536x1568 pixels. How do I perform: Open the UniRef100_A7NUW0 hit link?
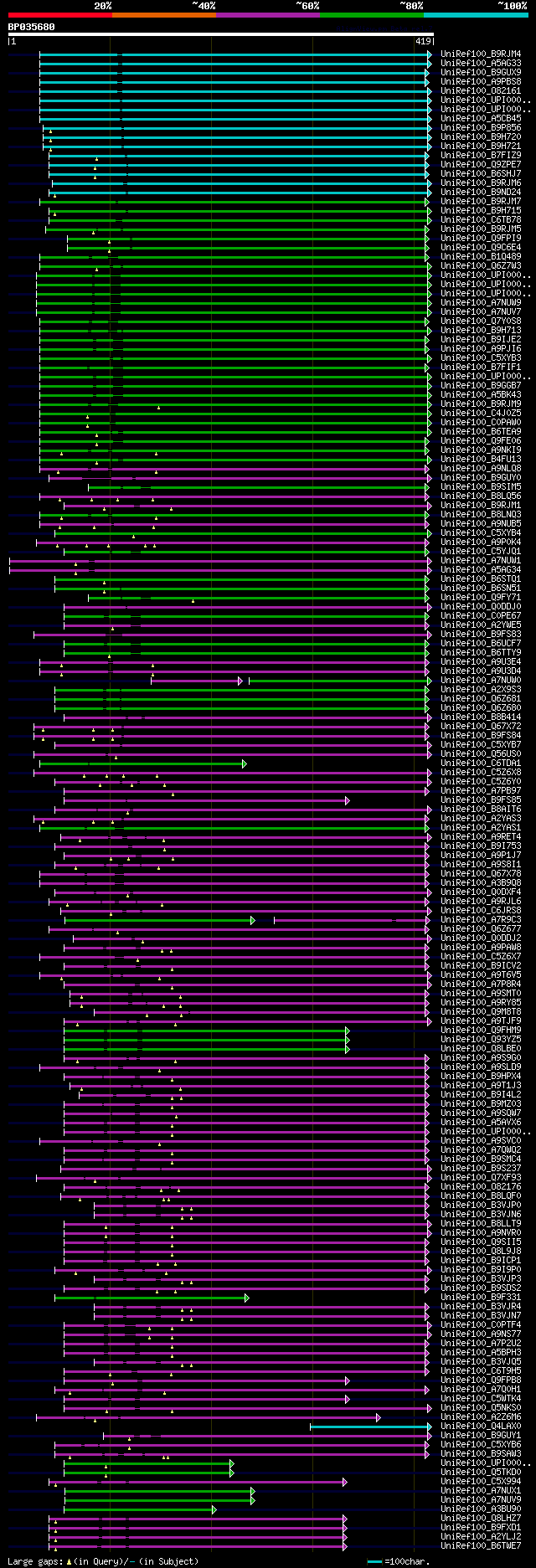point(481,681)
